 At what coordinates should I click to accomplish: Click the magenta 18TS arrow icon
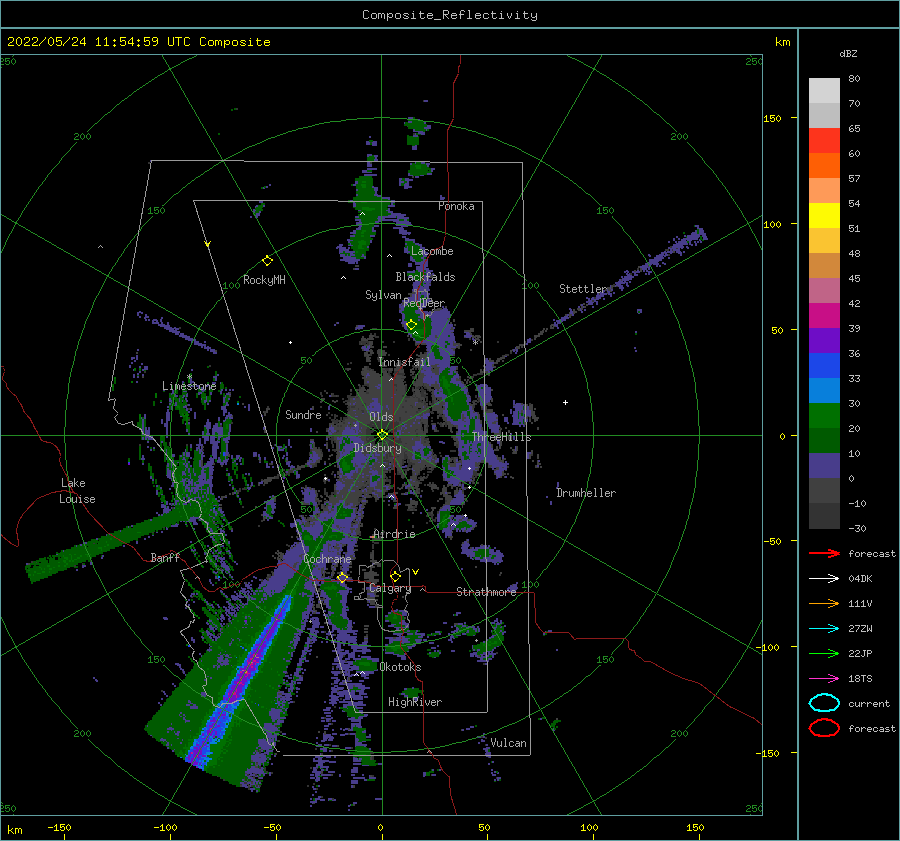coord(824,679)
